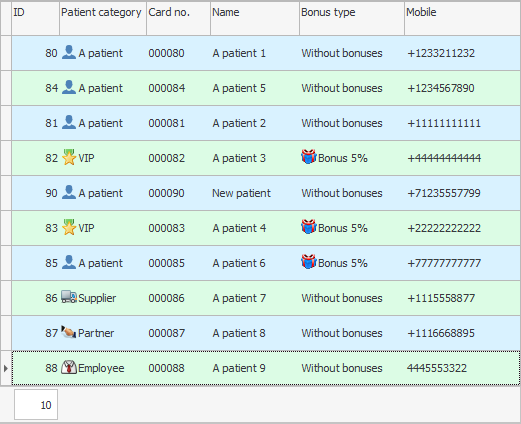The image size is (521, 424).
Task: Click mobile number +1116668895
Action: click(x=441, y=333)
